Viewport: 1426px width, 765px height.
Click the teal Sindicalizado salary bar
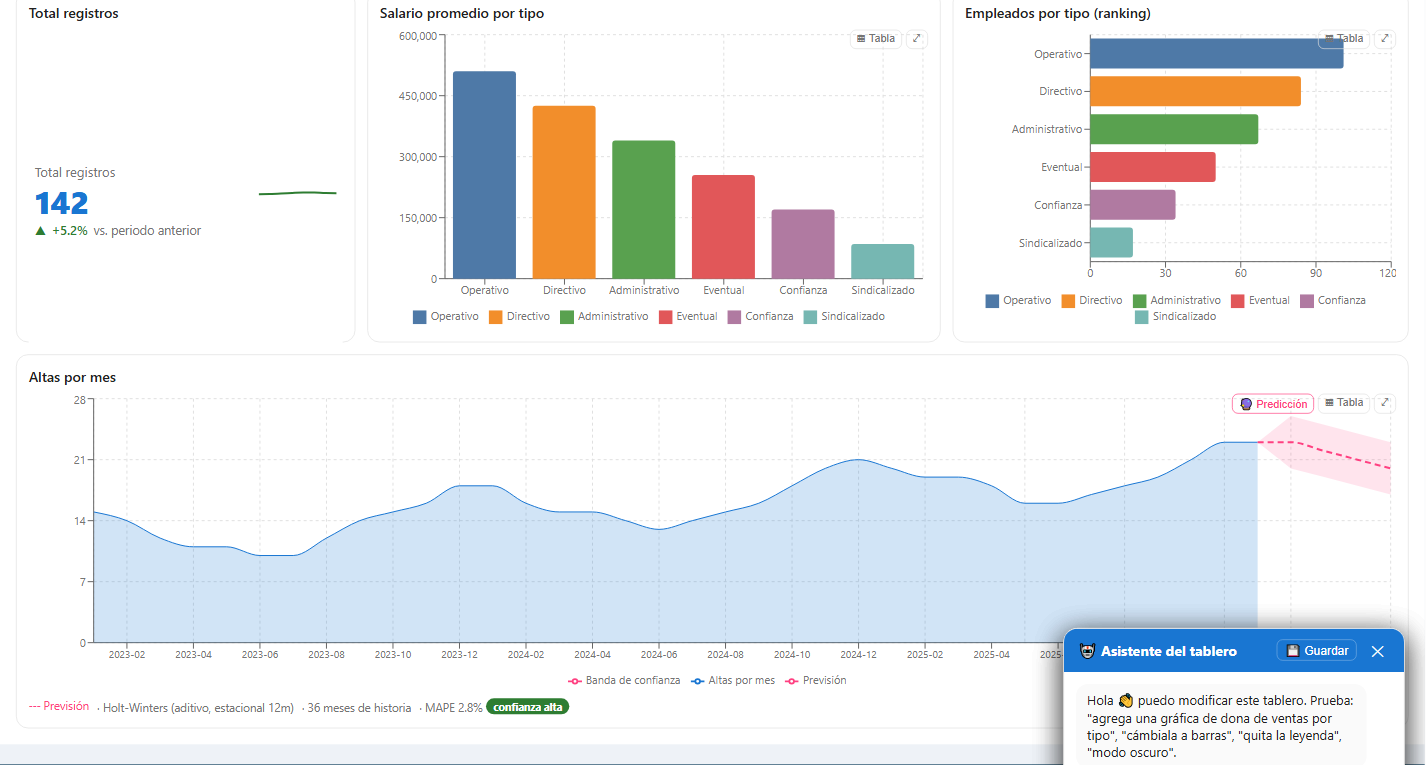click(883, 261)
